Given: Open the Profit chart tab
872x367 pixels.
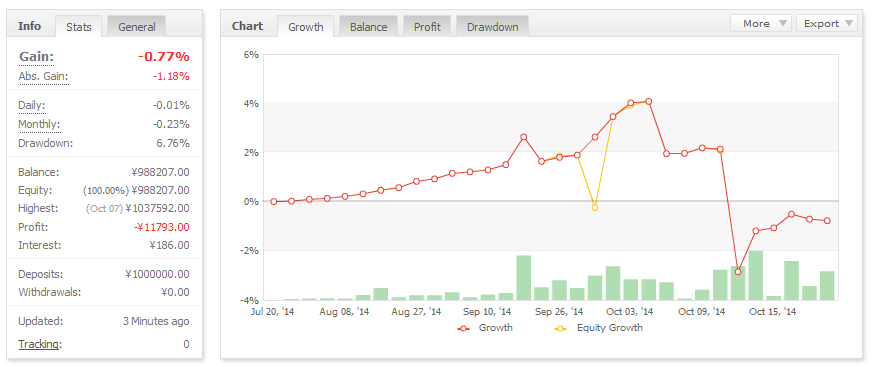Looking at the screenshot, I should click(427, 27).
